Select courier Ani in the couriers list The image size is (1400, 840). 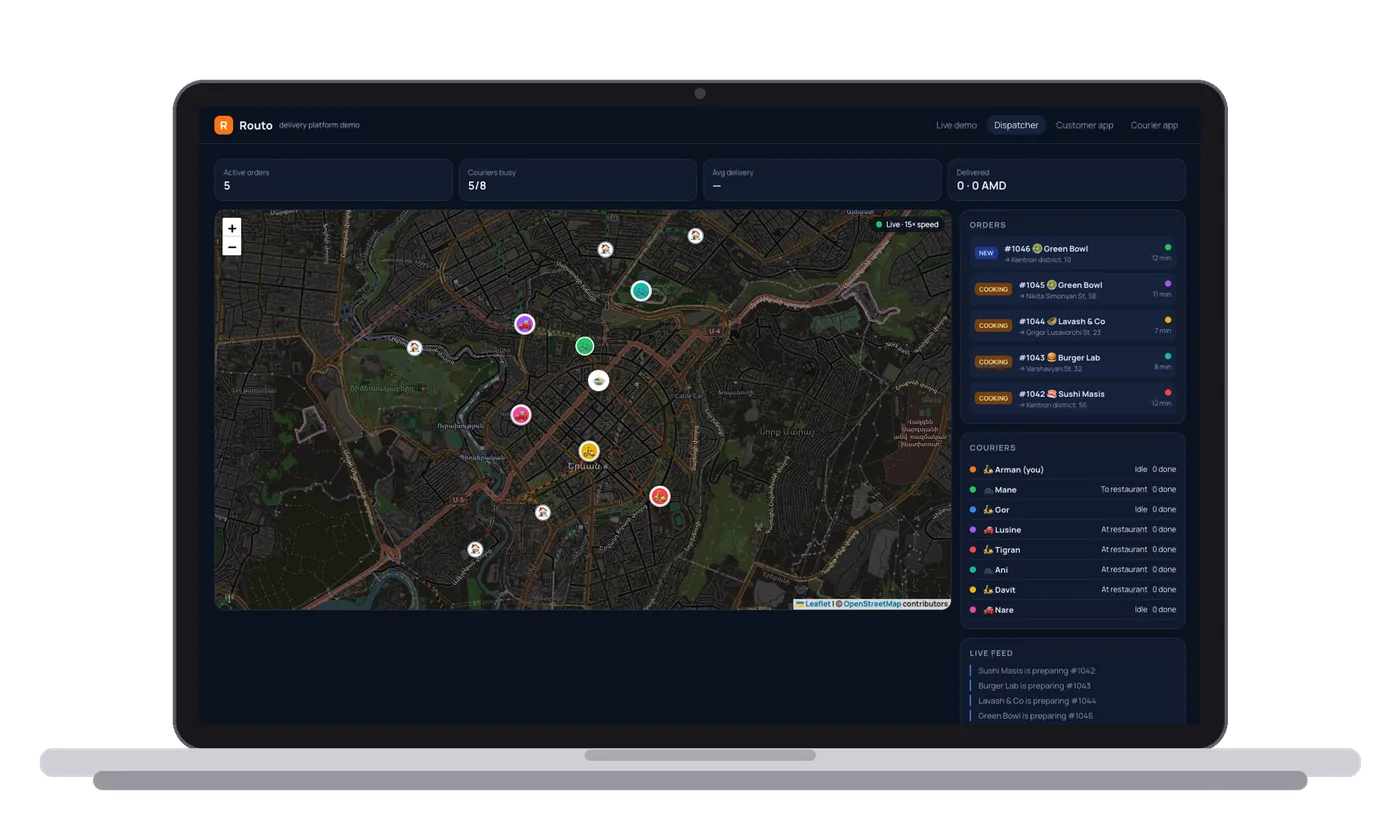click(1073, 570)
